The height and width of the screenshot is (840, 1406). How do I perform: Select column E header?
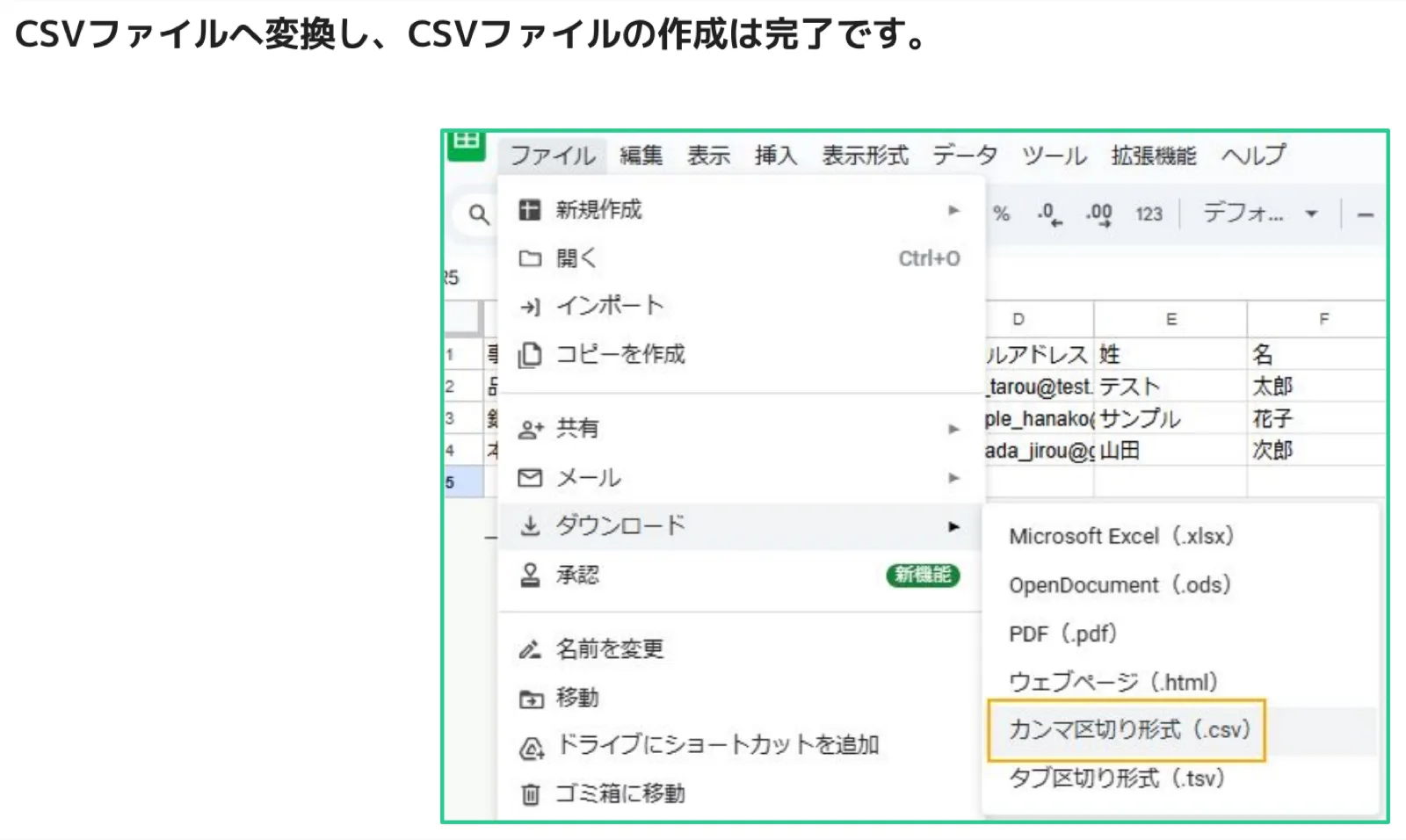pyautogui.click(x=1170, y=320)
